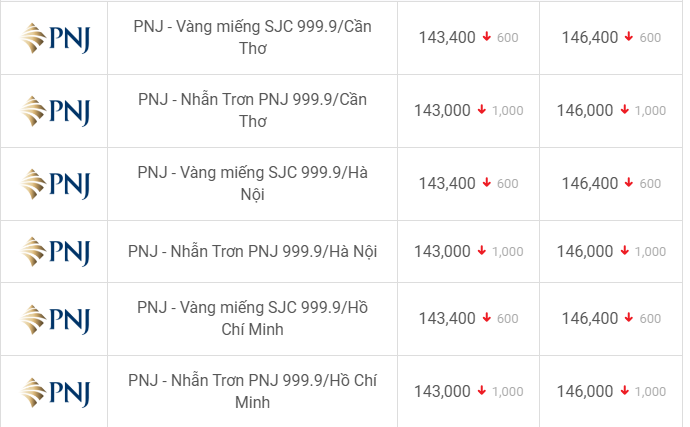
Task: Select buy price 143,000 in Hồ Chí Minh Nhẫn Trơn row
Action: click(442, 391)
